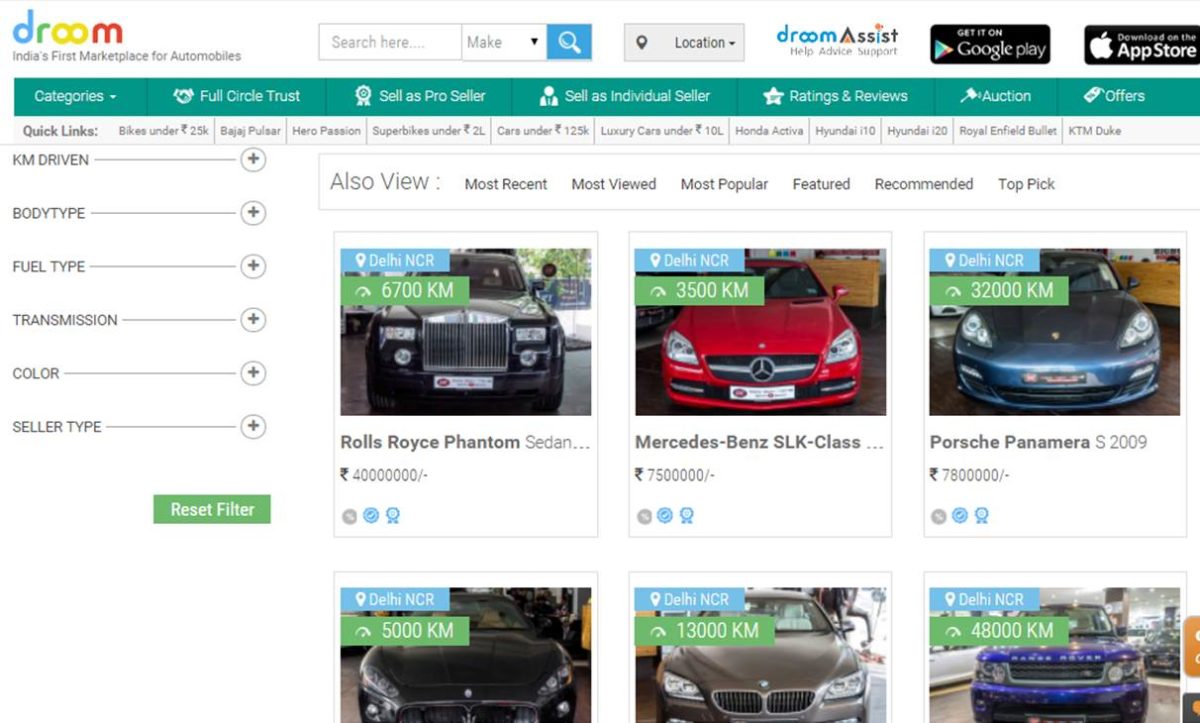The width and height of the screenshot is (1200, 723).
Task: Click the gray circle badge under Rolls Royce Phantom
Action: 349,516
